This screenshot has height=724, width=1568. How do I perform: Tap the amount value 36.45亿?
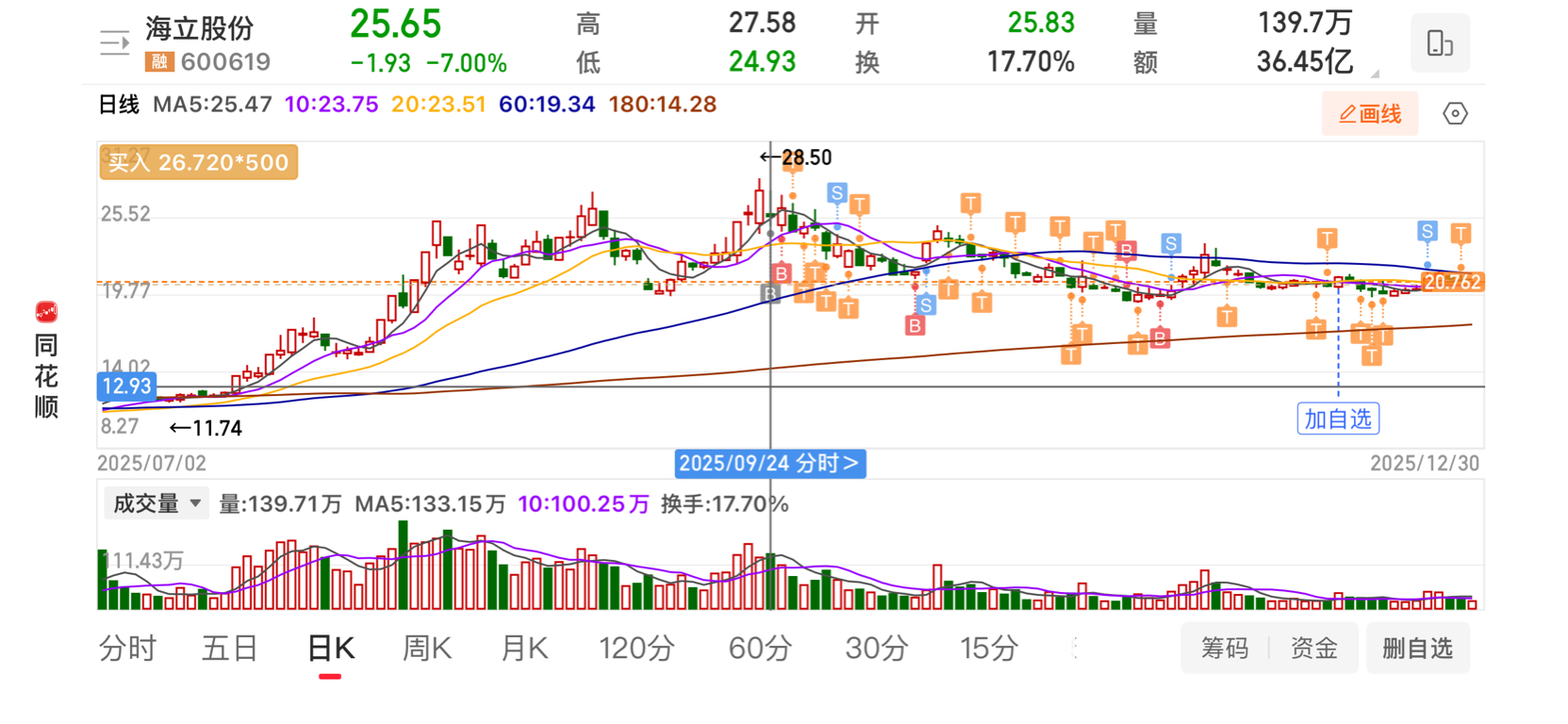tap(1305, 62)
